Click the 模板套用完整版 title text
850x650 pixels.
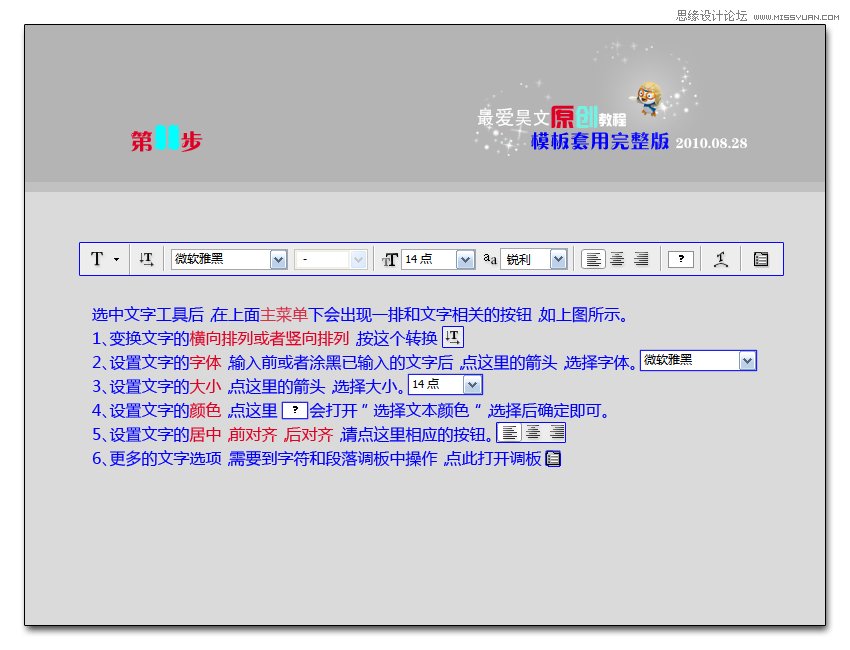tap(600, 141)
